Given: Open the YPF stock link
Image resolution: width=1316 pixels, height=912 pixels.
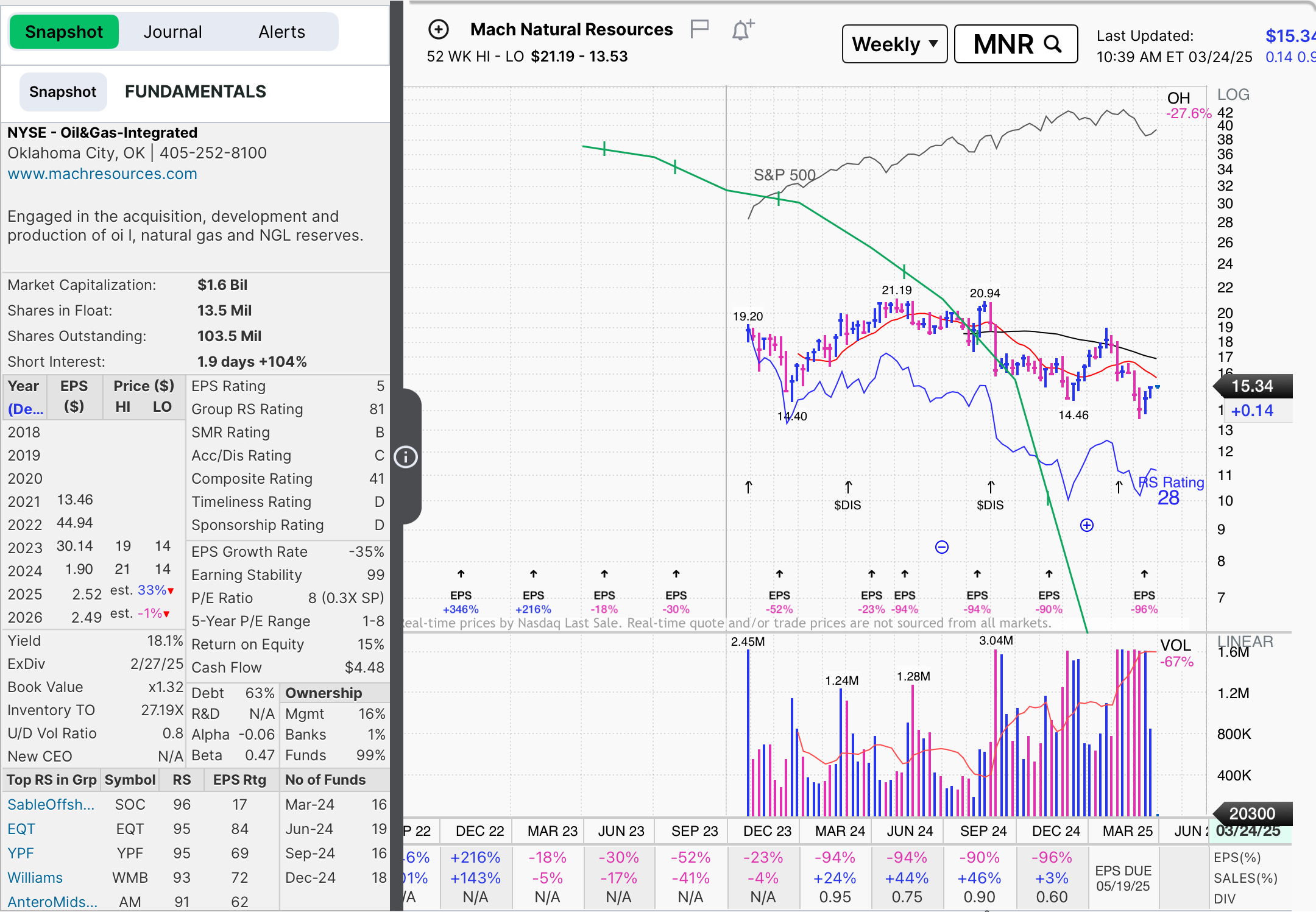Looking at the screenshot, I should pos(21,853).
